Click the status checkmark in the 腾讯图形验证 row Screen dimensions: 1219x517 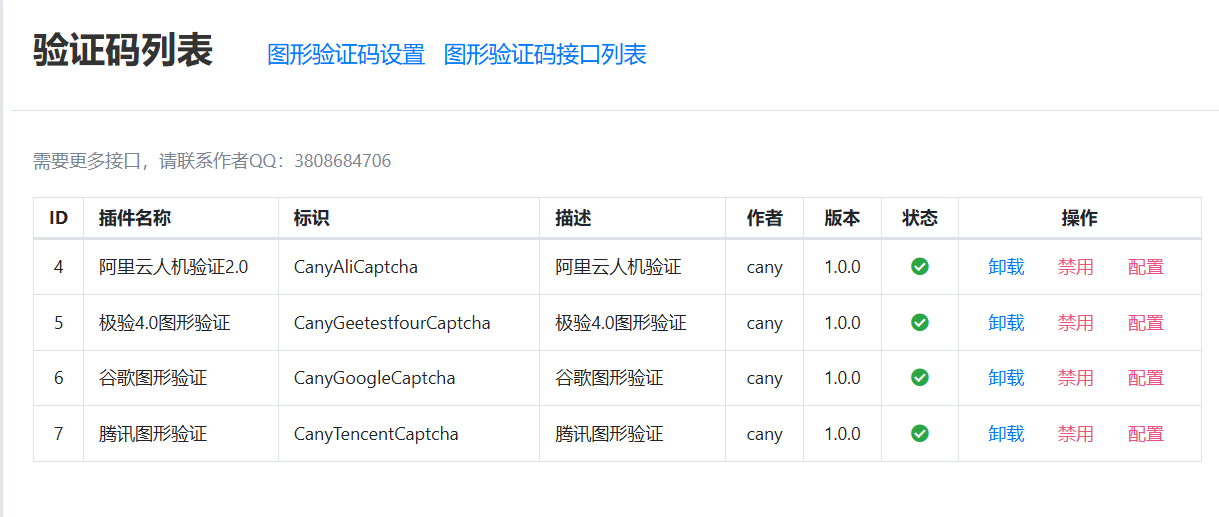[920, 434]
